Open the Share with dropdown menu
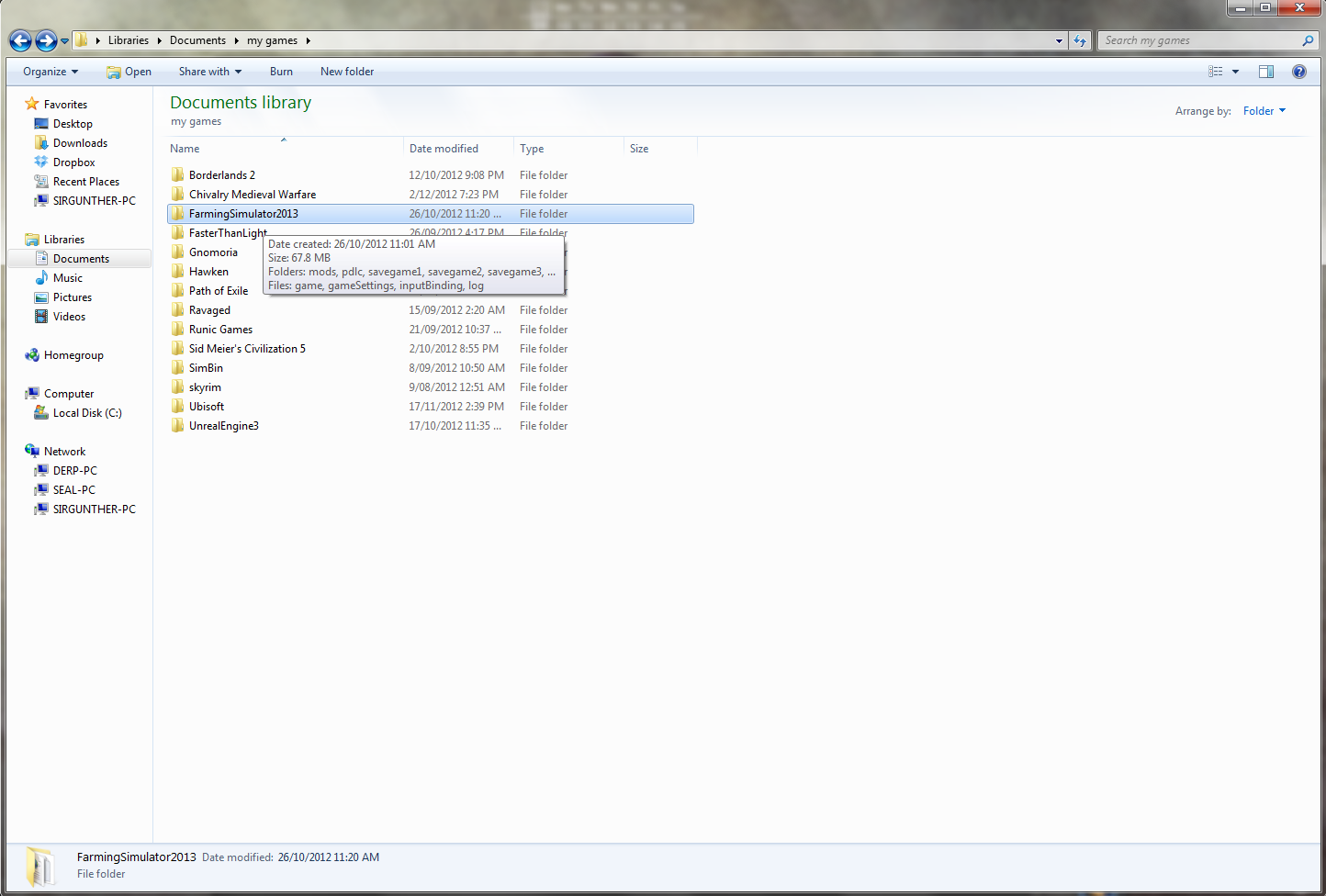The height and width of the screenshot is (896, 1326). pyautogui.click(x=210, y=72)
